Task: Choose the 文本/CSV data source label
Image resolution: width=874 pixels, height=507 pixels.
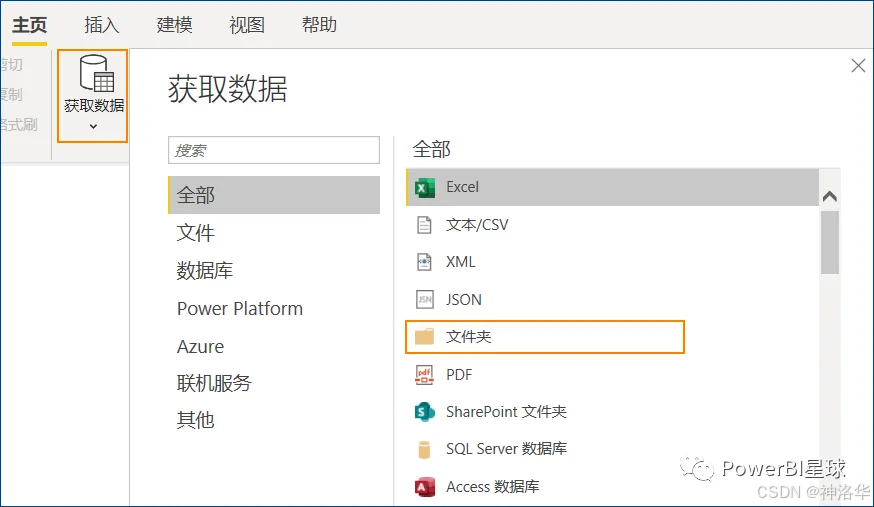Action: tap(477, 225)
